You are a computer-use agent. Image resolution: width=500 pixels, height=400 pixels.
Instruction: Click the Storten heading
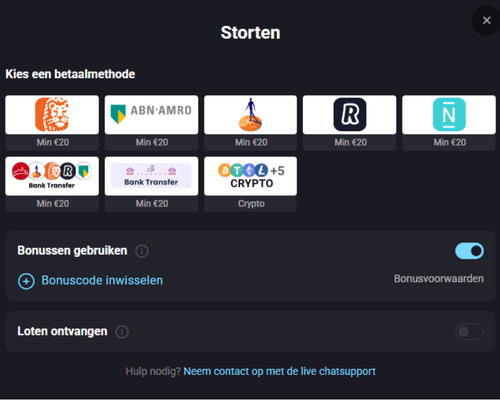coord(250,33)
